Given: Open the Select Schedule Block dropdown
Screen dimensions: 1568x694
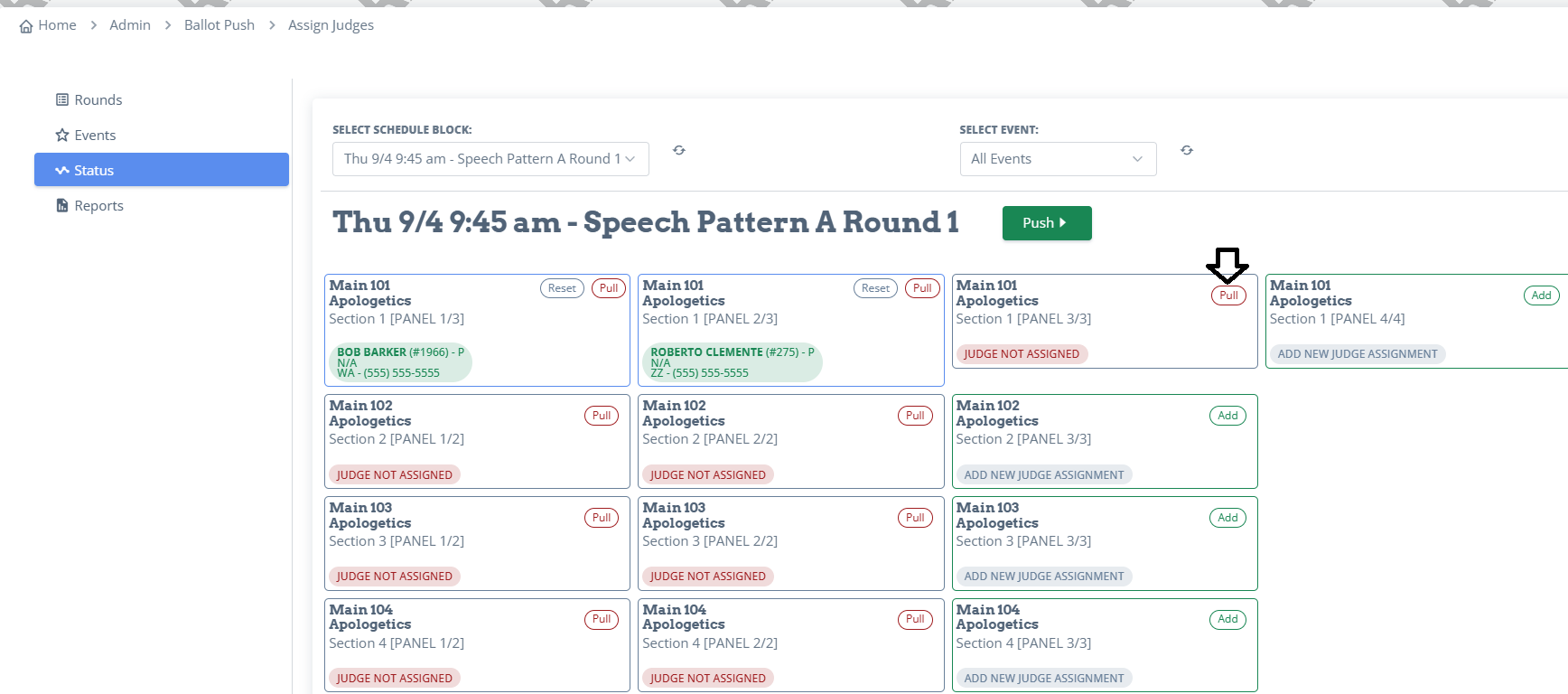Looking at the screenshot, I should (490, 159).
